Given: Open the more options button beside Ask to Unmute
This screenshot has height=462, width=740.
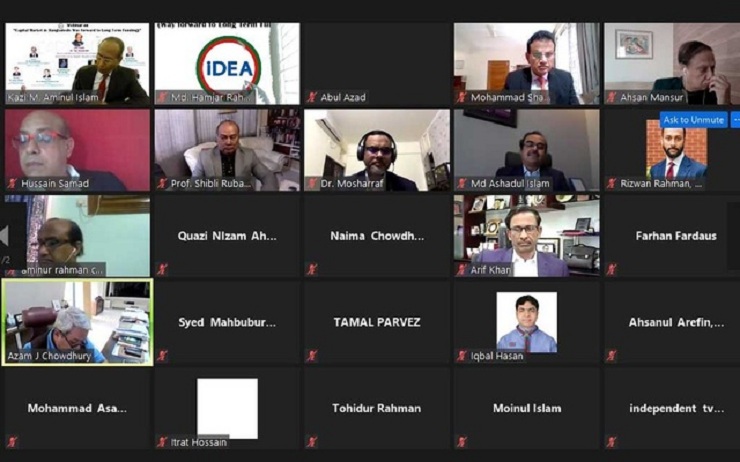Looking at the screenshot, I should tap(735, 120).
